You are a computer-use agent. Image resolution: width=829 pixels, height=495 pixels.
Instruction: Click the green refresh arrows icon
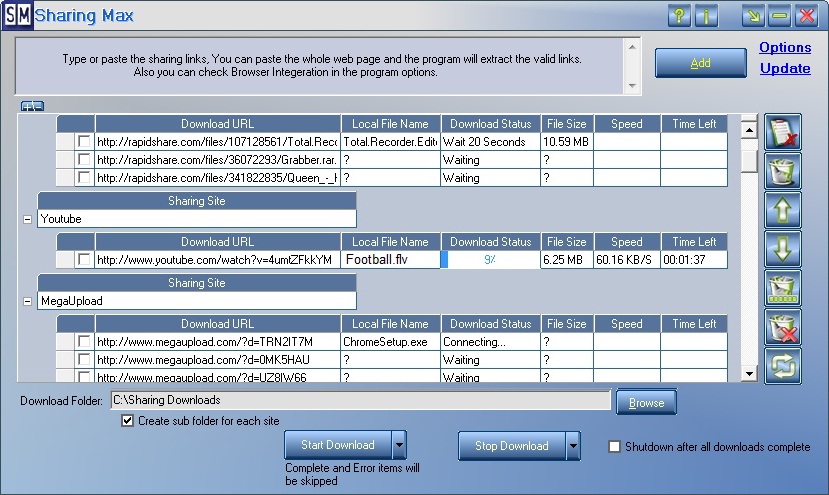pyautogui.click(x=783, y=366)
